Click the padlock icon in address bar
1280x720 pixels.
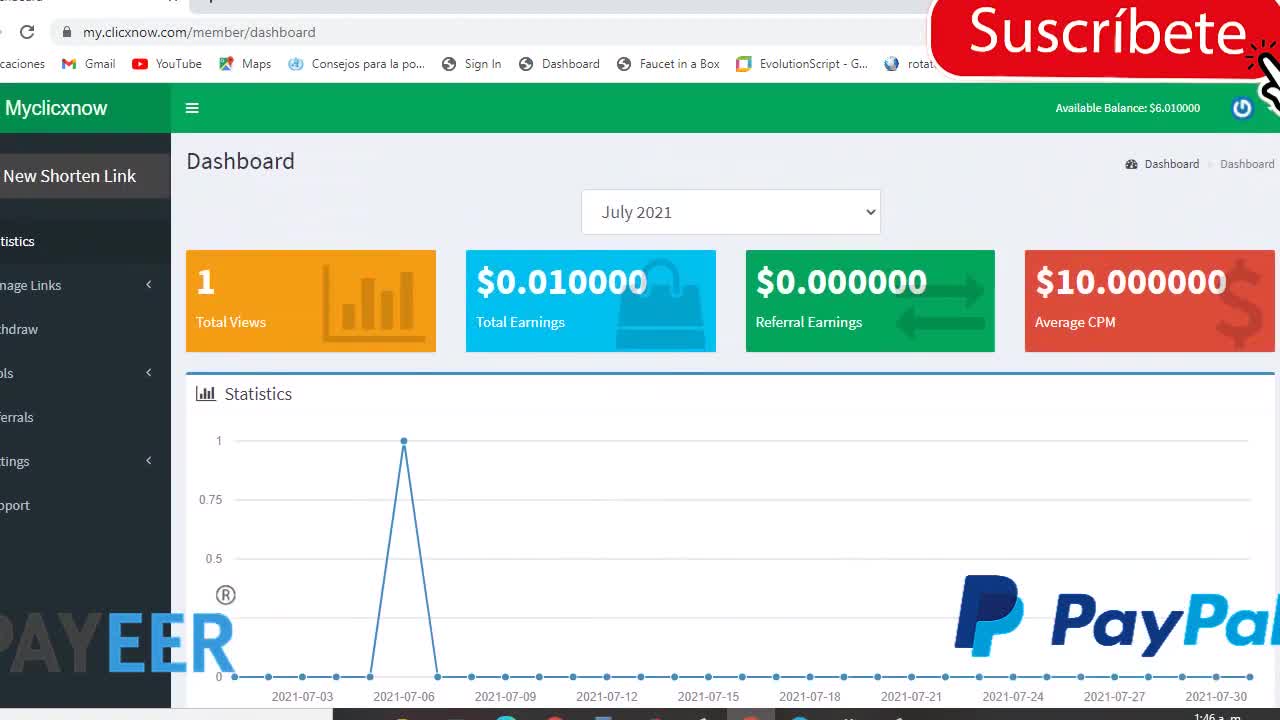(x=67, y=32)
